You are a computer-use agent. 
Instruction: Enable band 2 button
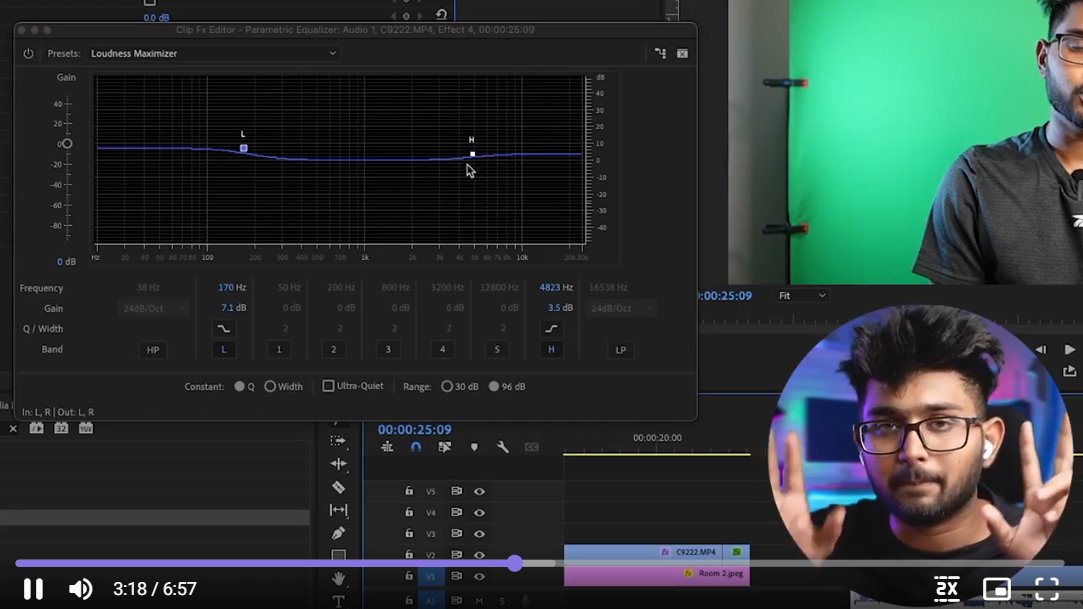(x=334, y=349)
